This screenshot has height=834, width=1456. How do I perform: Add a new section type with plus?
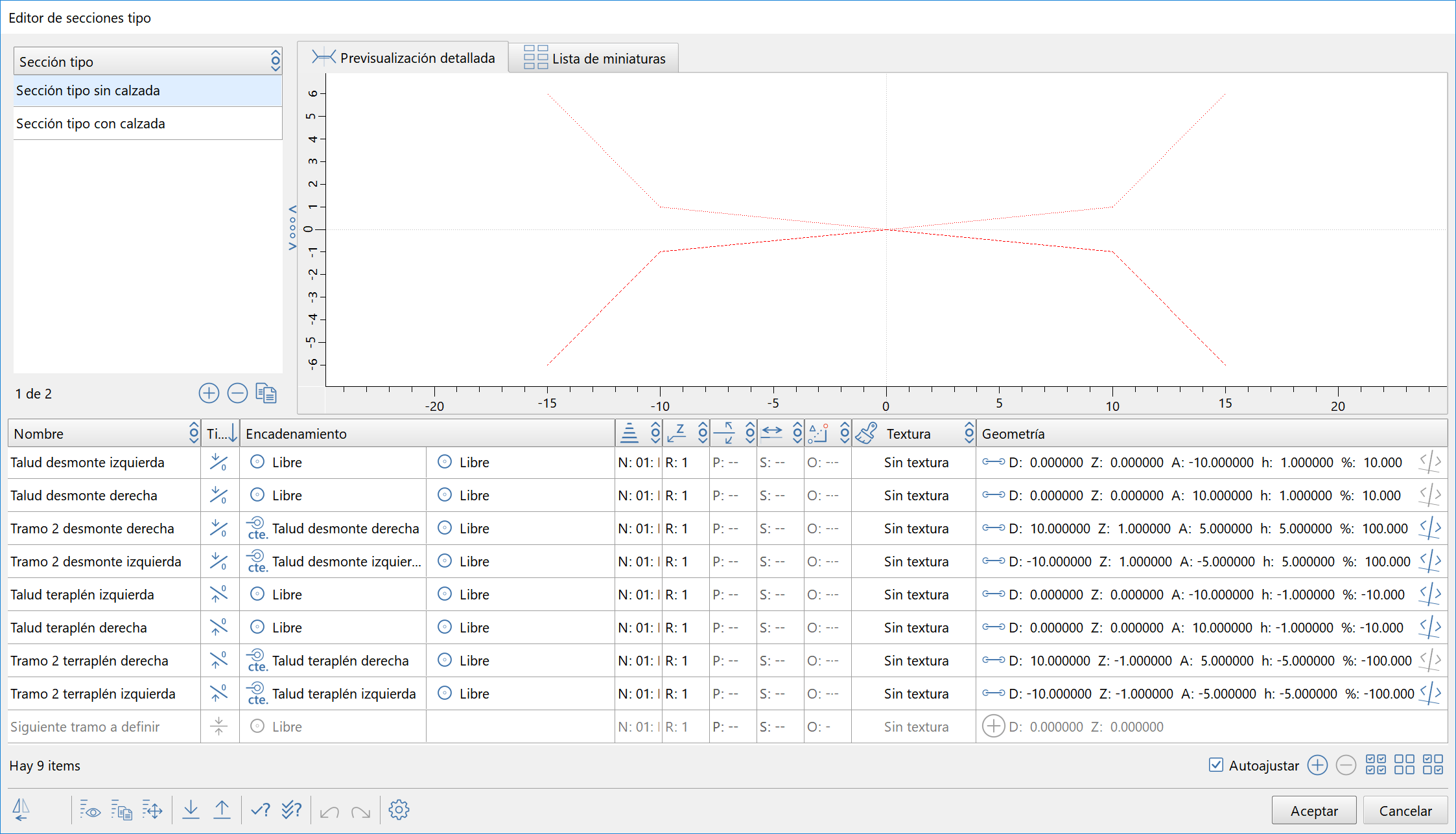pos(209,393)
